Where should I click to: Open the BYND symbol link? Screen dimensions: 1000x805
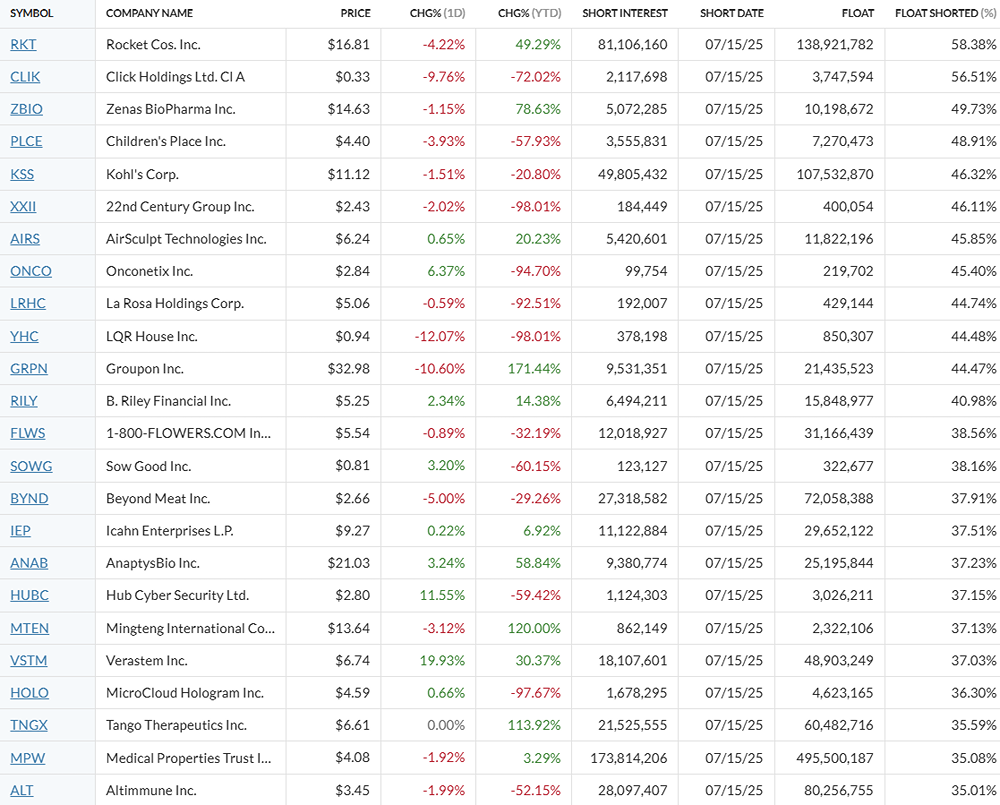pos(29,498)
